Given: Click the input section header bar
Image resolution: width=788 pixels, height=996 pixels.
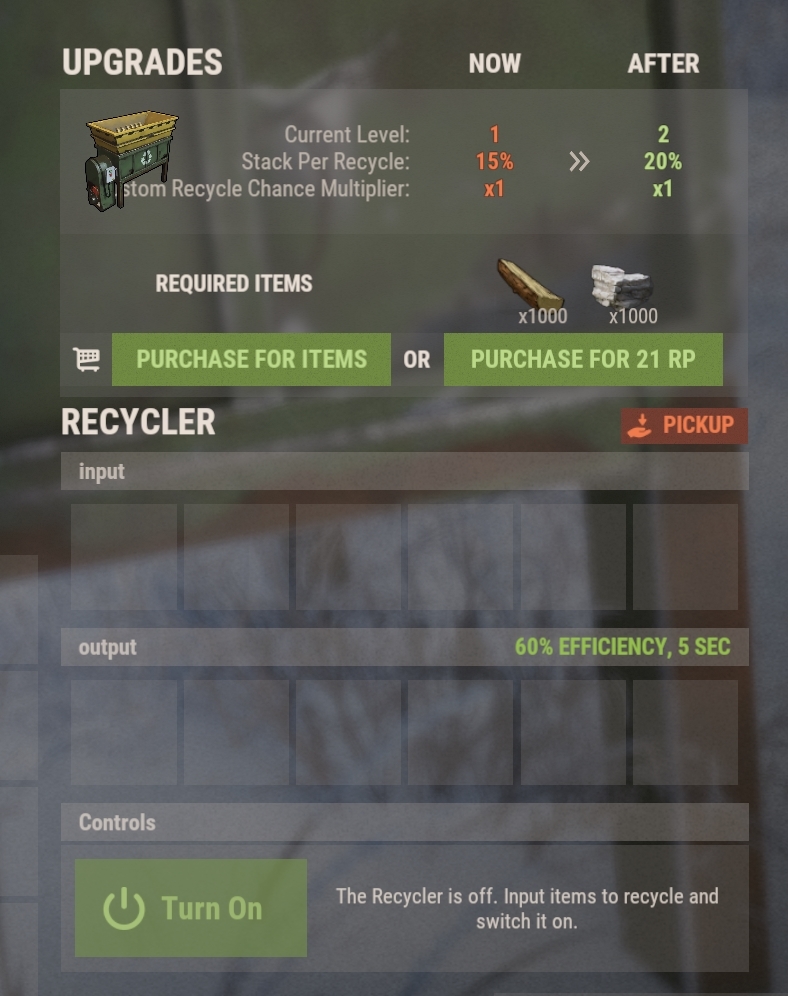Looking at the screenshot, I should [404, 471].
